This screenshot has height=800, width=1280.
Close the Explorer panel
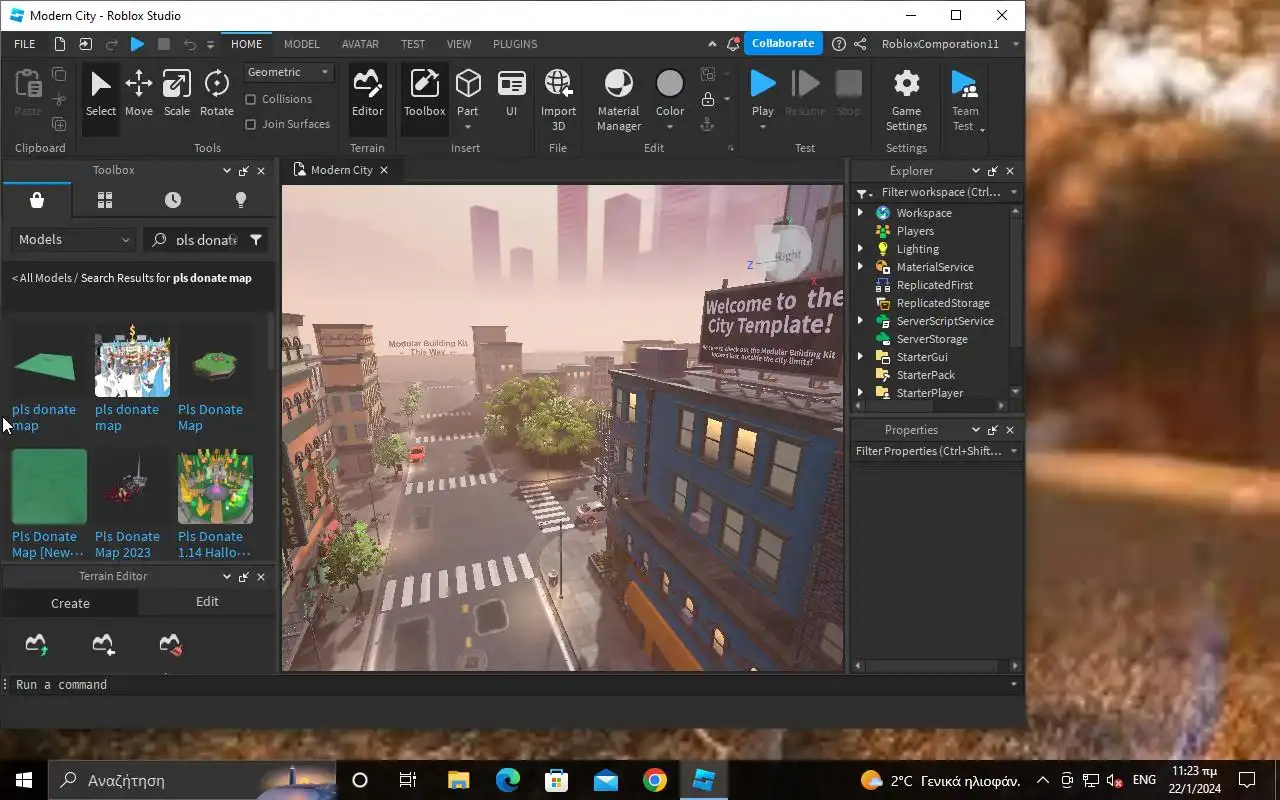click(1010, 171)
